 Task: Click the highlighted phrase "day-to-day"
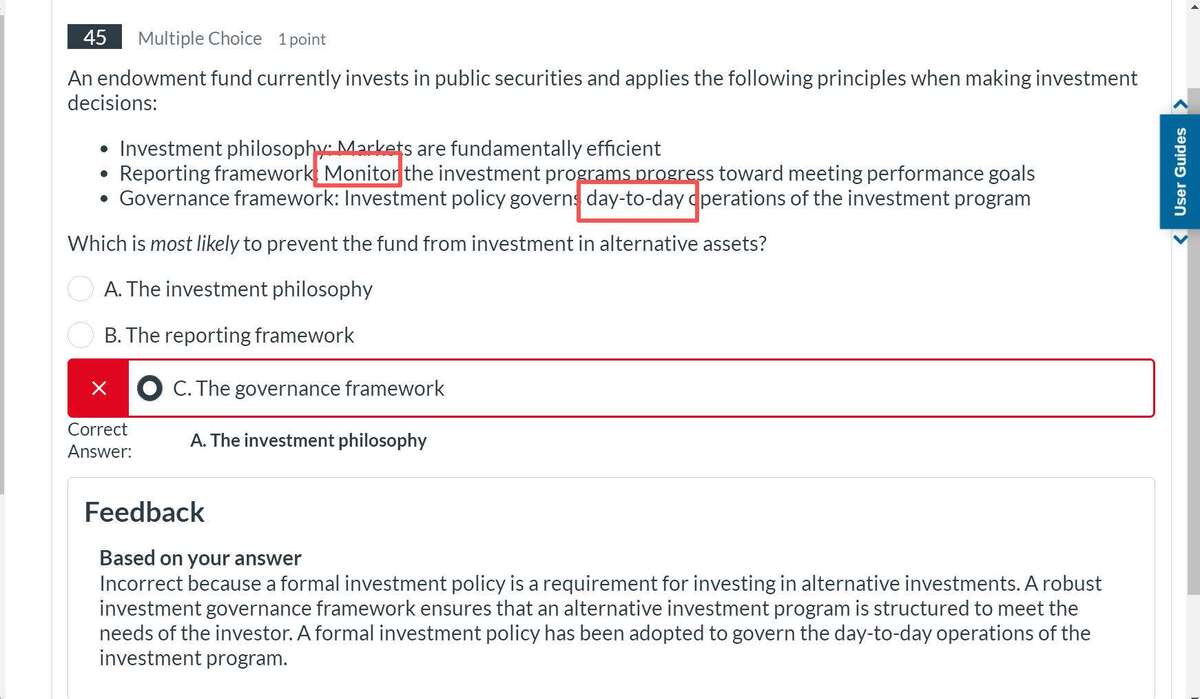coord(635,198)
